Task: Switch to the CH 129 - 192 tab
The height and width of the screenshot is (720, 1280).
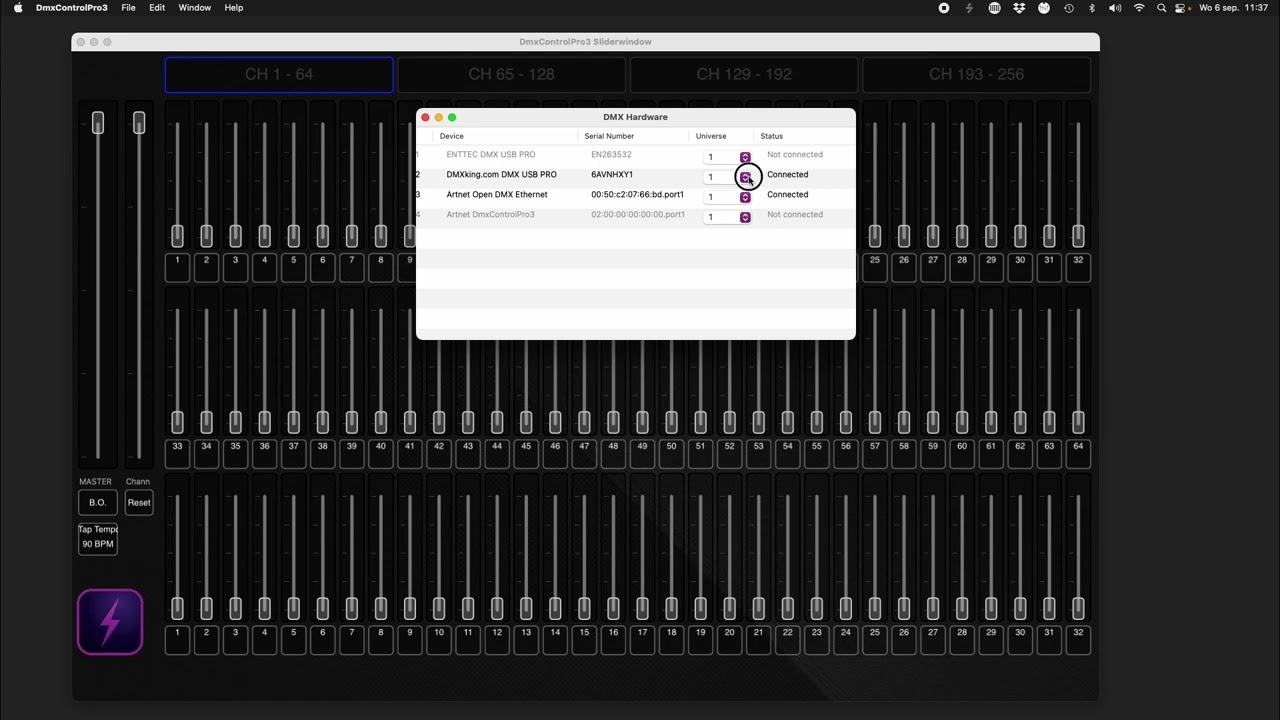Action: point(744,74)
